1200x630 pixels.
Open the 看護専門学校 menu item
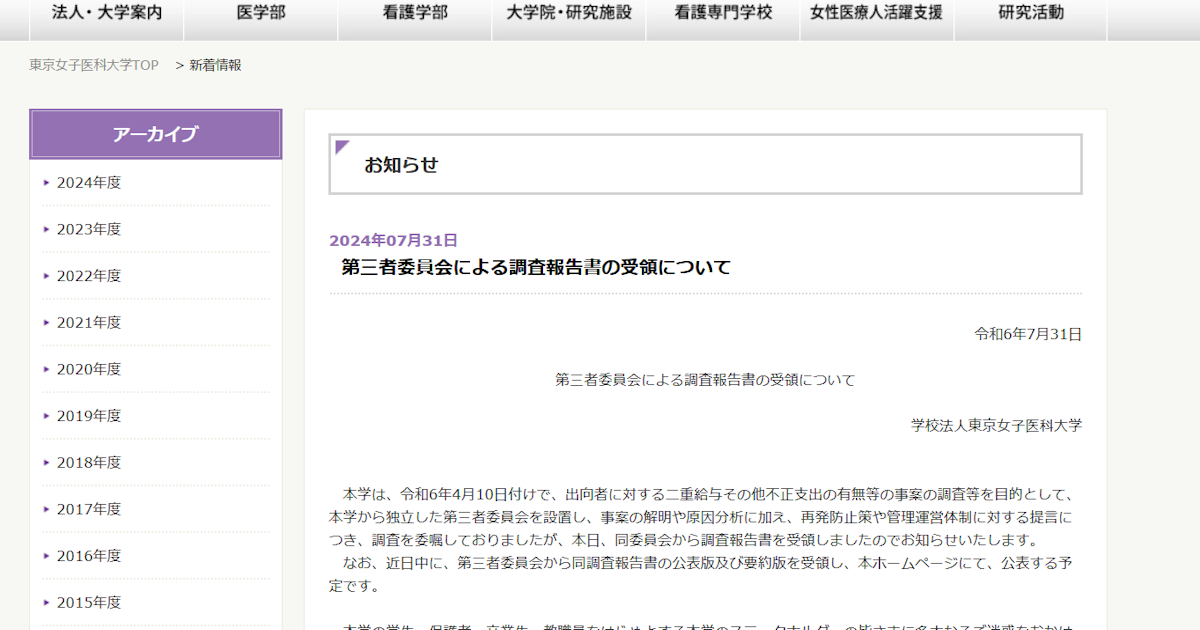[x=723, y=13]
